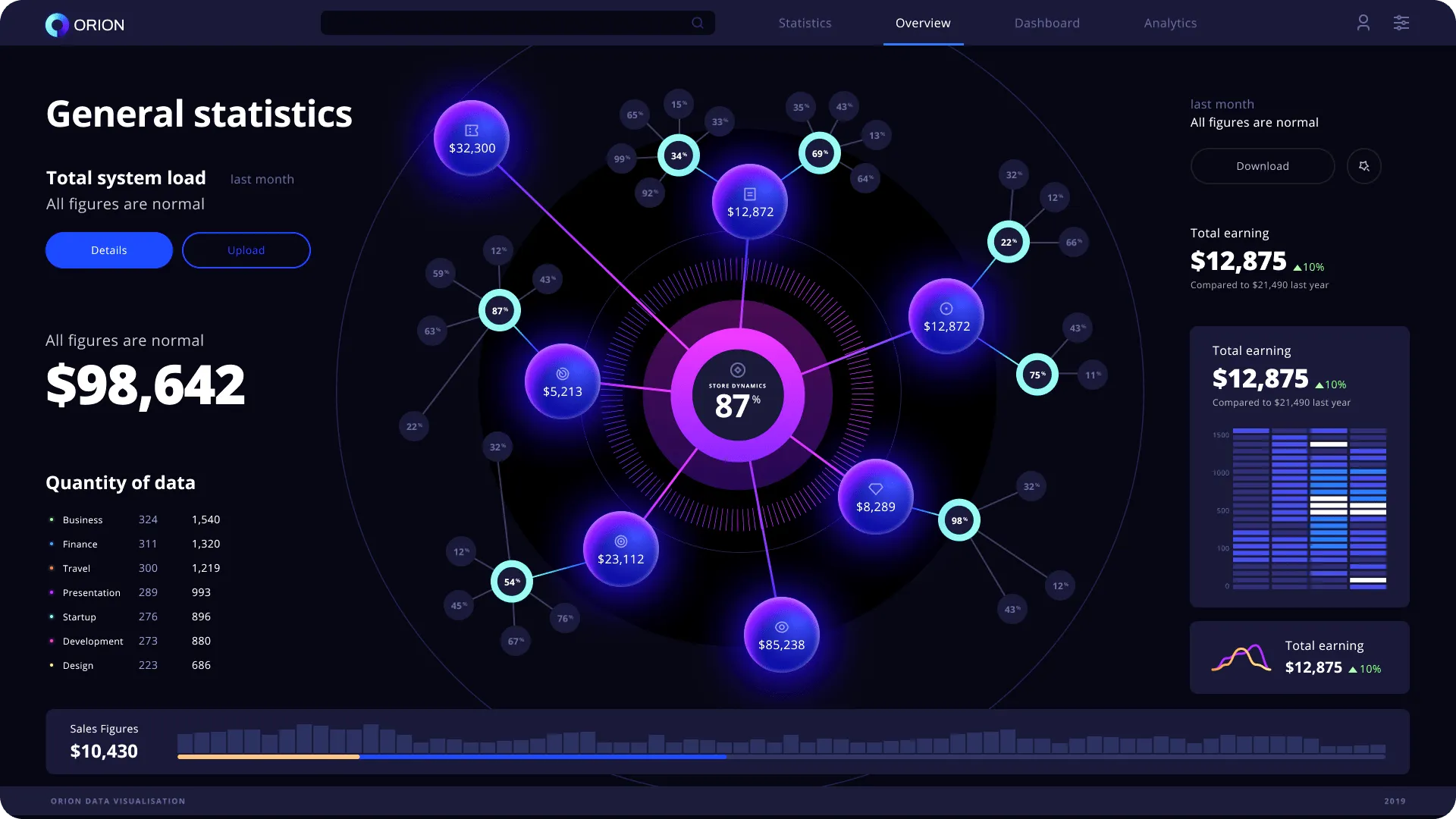1456x819 pixels.
Task: Click the central Store Dynamics 87% node
Action: pyautogui.click(x=737, y=395)
